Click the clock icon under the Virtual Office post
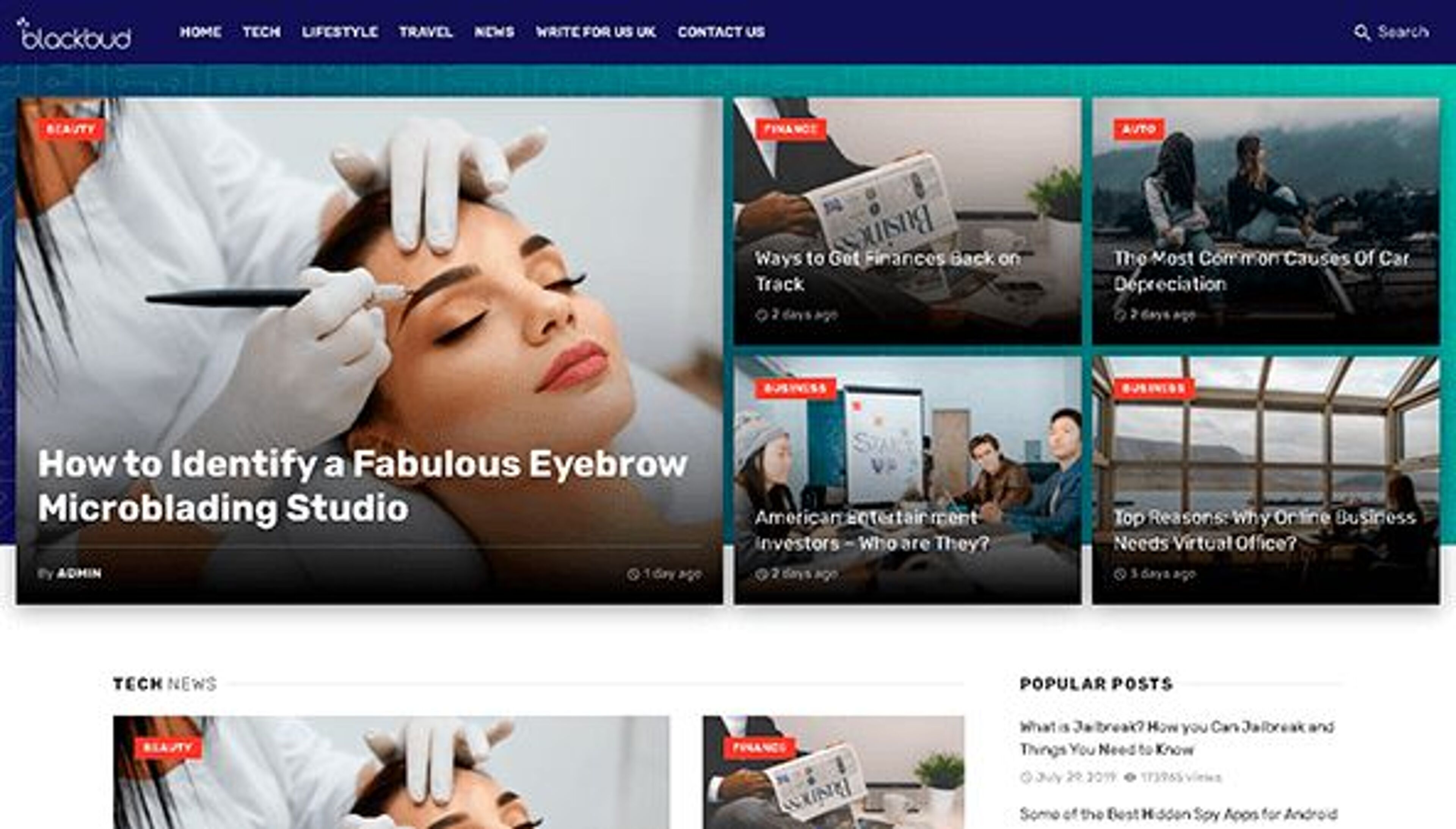 1120,574
